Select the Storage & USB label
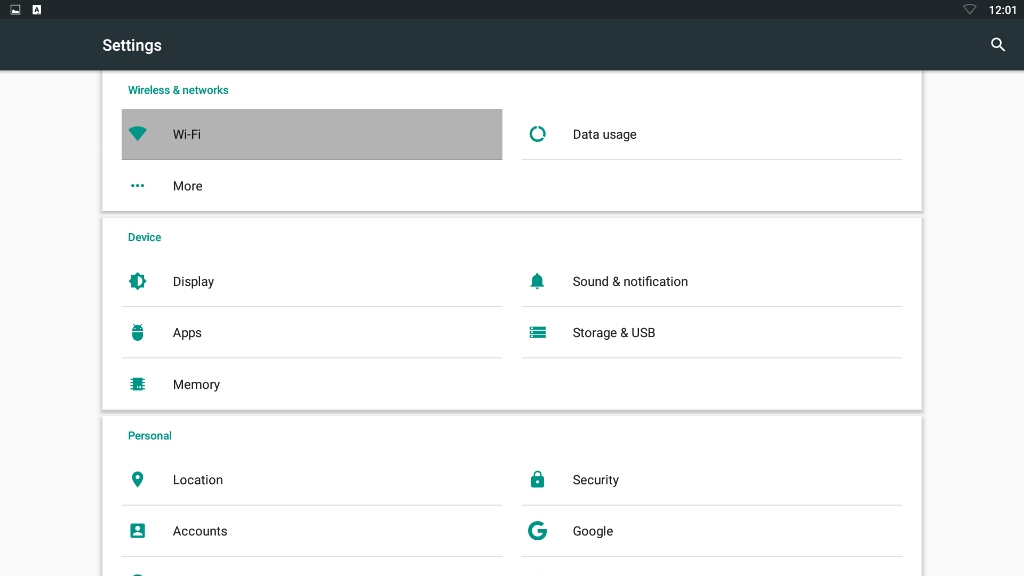1024x576 pixels. click(614, 333)
